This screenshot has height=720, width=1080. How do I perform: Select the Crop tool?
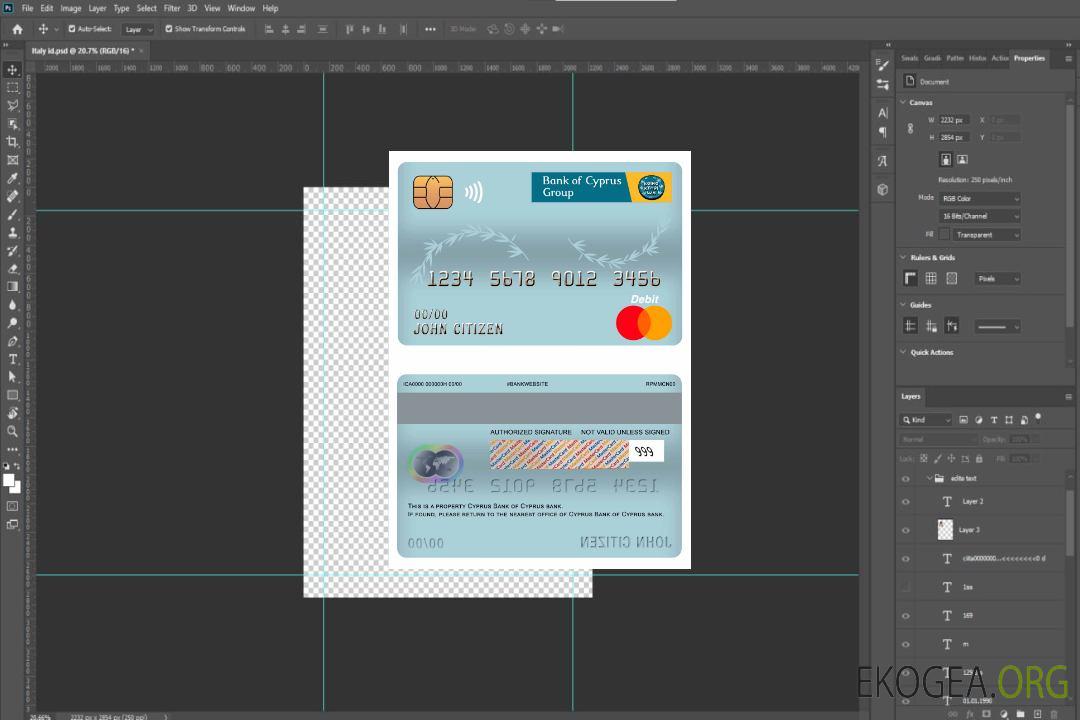[13, 142]
